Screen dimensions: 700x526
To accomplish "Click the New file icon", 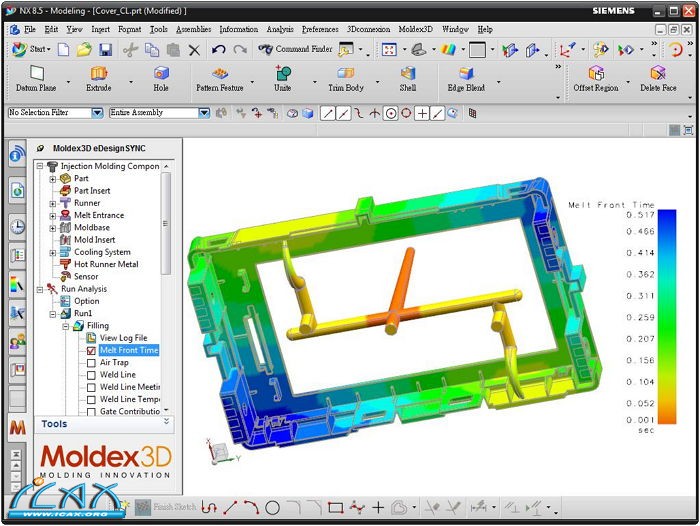I will coord(64,49).
